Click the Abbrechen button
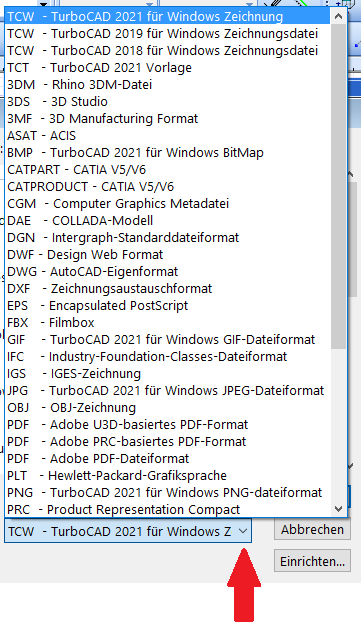361x629 pixels. pyautogui.click(x=312, y=530)
